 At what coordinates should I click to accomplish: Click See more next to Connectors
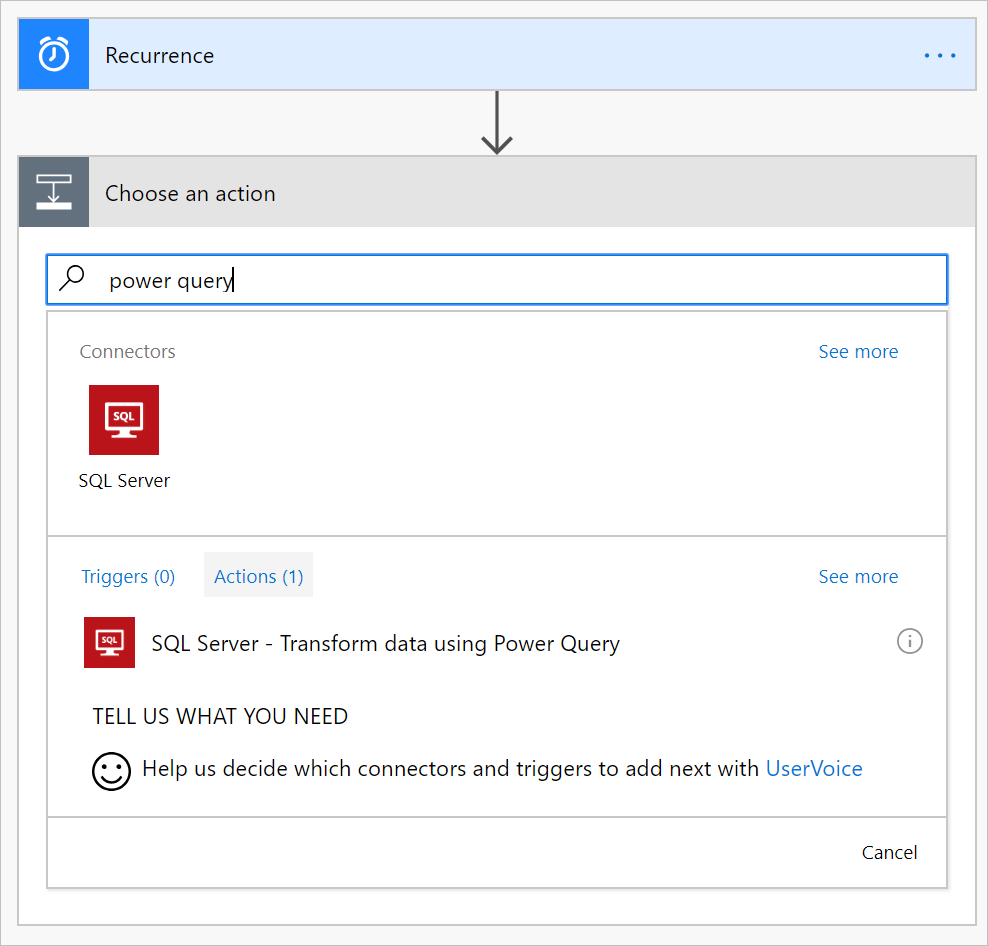(x=857, y=352)
